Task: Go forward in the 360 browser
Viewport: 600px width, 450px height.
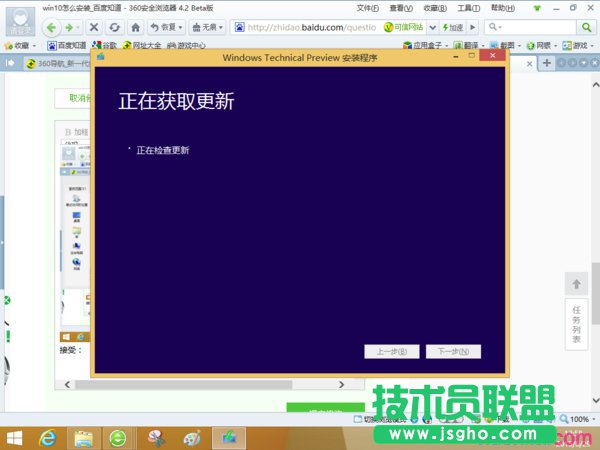Action: coord(70,28)
